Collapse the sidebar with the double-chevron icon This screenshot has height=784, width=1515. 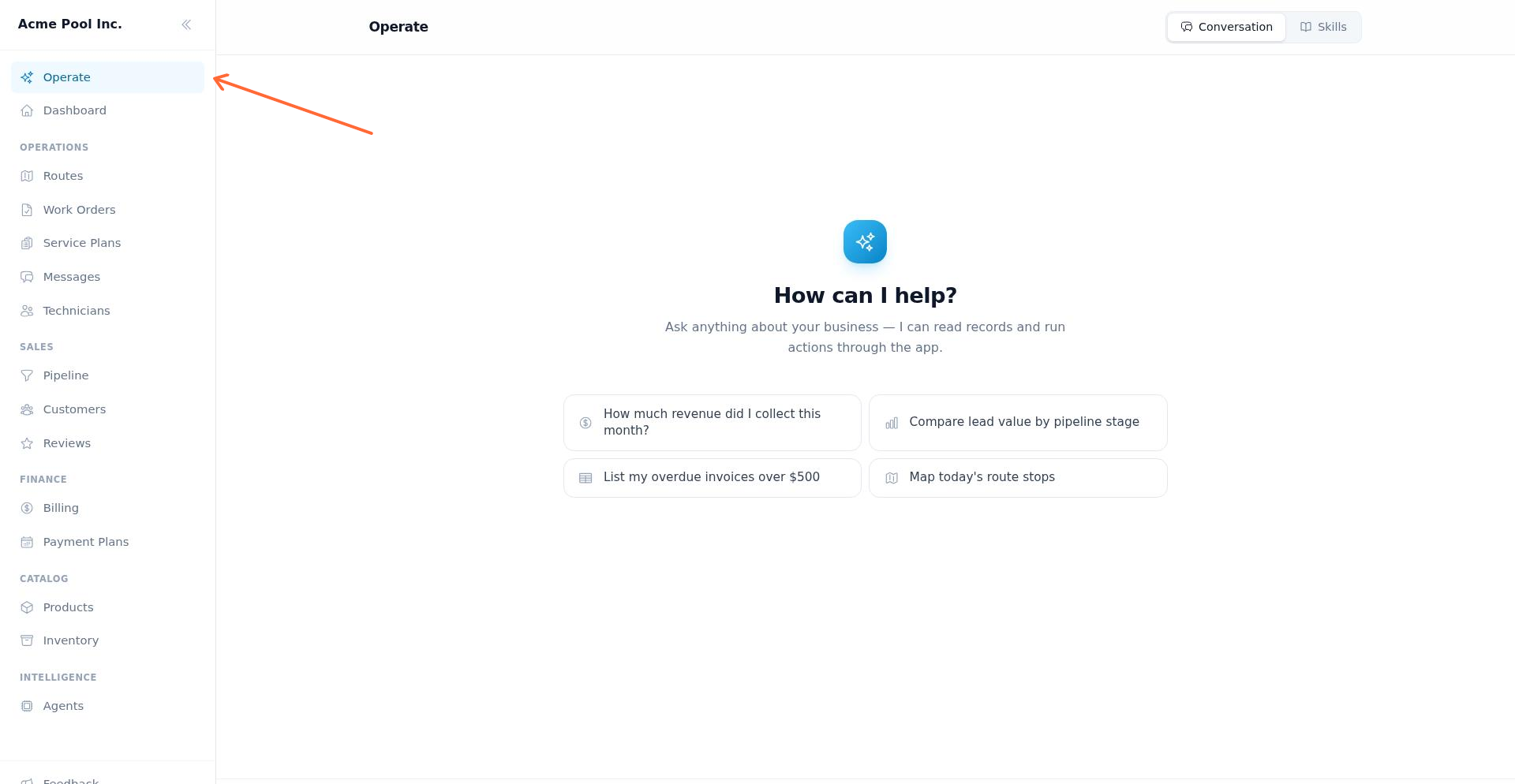pyautogui.click(x=186, y=24)
